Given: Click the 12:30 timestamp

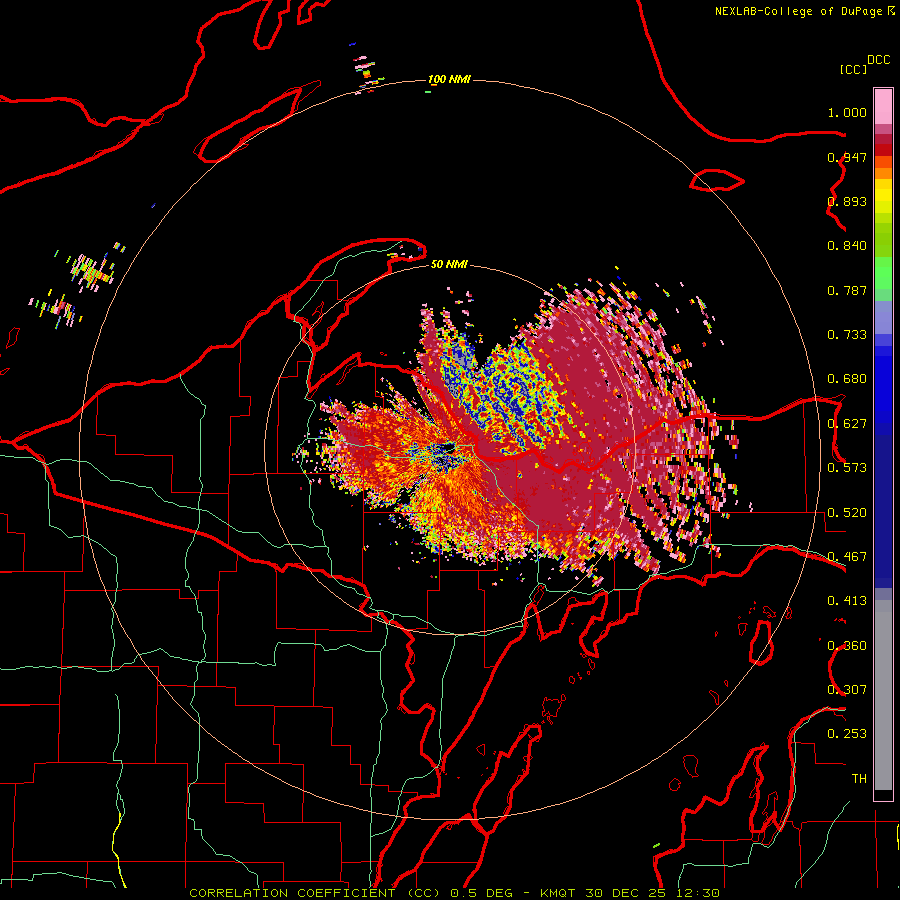Looking at the screenshot, I should pos(697,893).
